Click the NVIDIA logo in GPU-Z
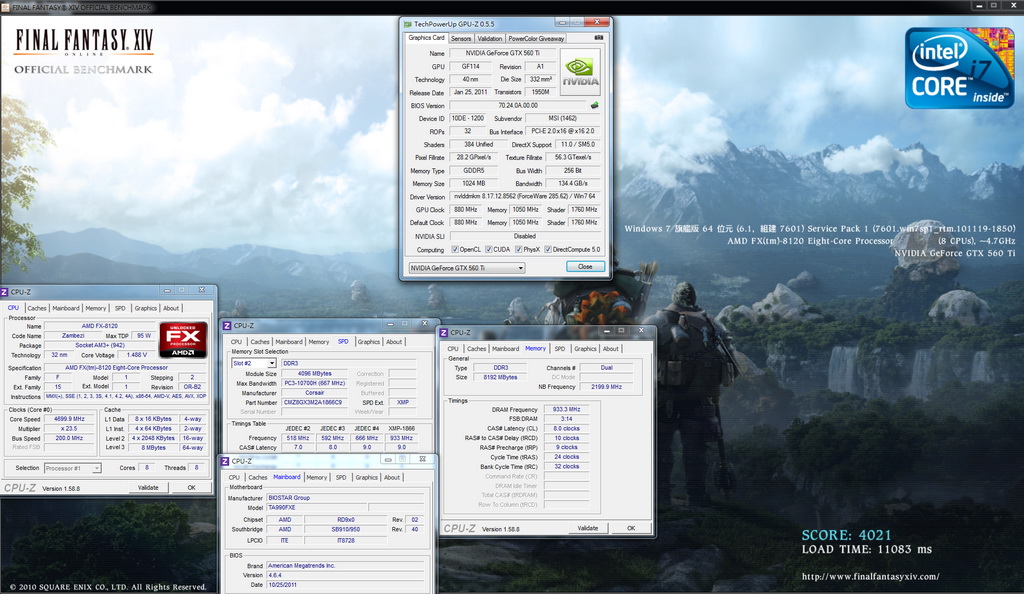 [x=580, y=72]
